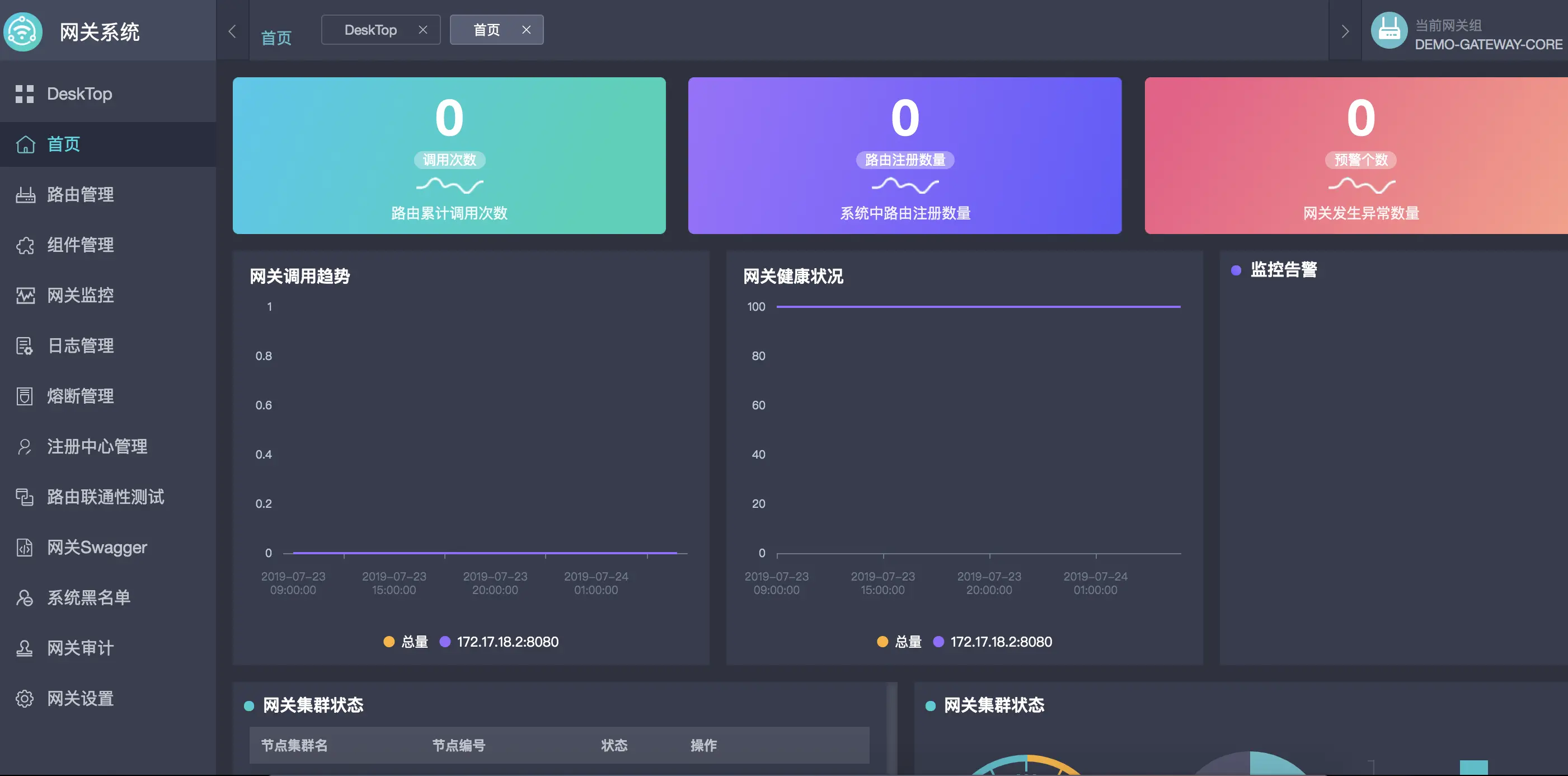This screenshot has height=776, width=1568.
Task: Click the 172.17.18.2:8080 purple swatch in 网关健康状况 legend
Action: 938,642
